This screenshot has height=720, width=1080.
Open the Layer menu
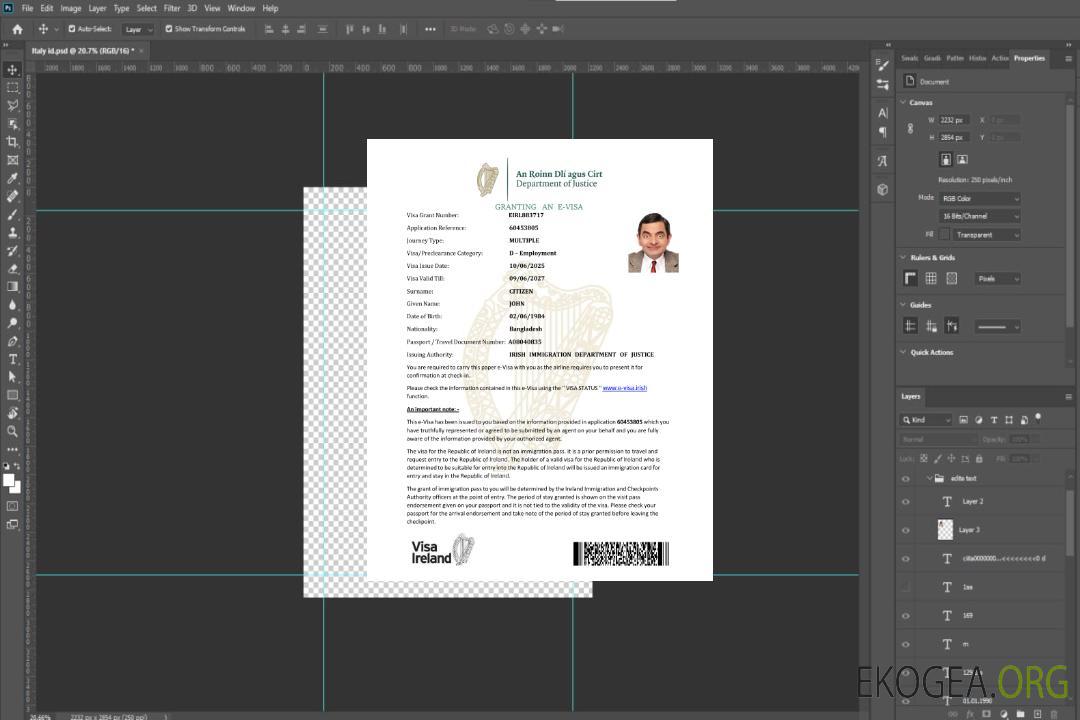97,8
